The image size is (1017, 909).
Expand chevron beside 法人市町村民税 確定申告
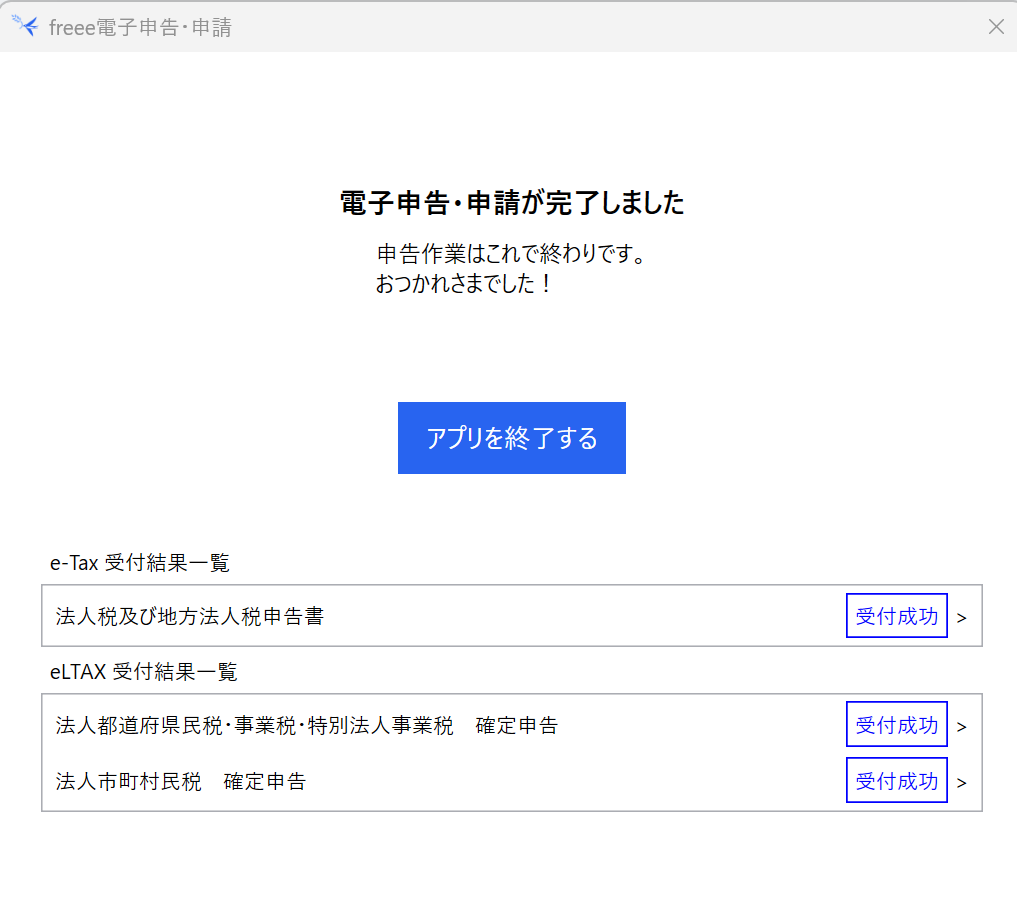tap(962, 783)
